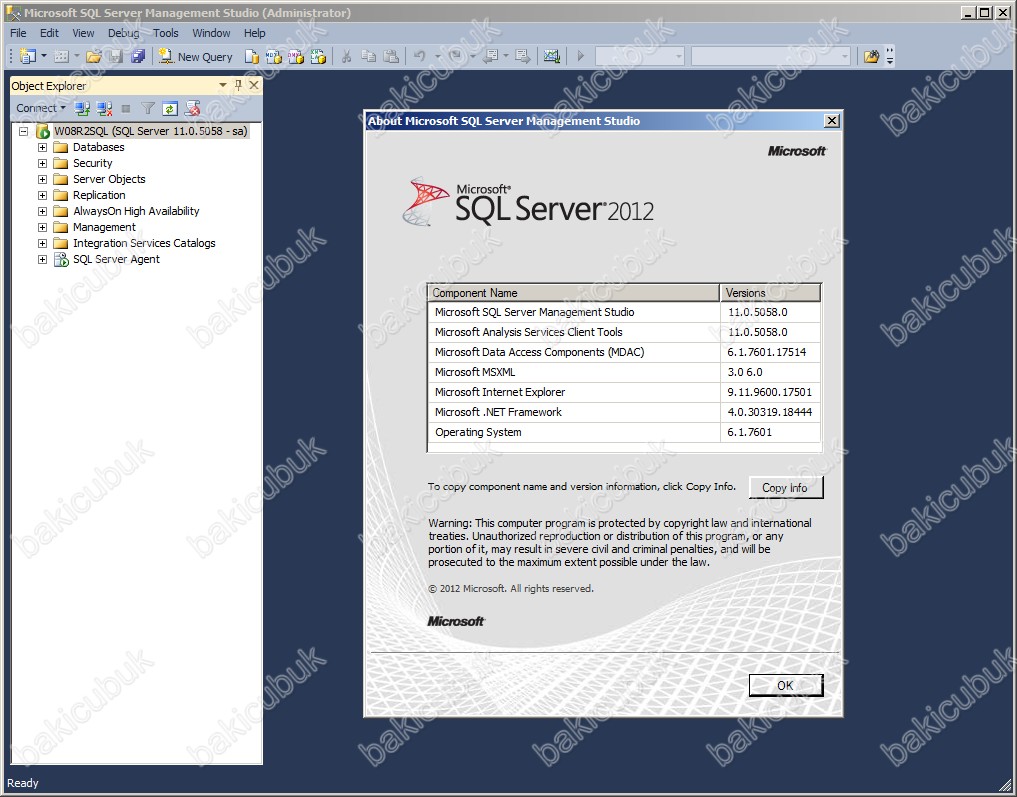Viewport: 1017px width, 797px height.
Task: Click the Save All toolbar icon
Action: 138,56
